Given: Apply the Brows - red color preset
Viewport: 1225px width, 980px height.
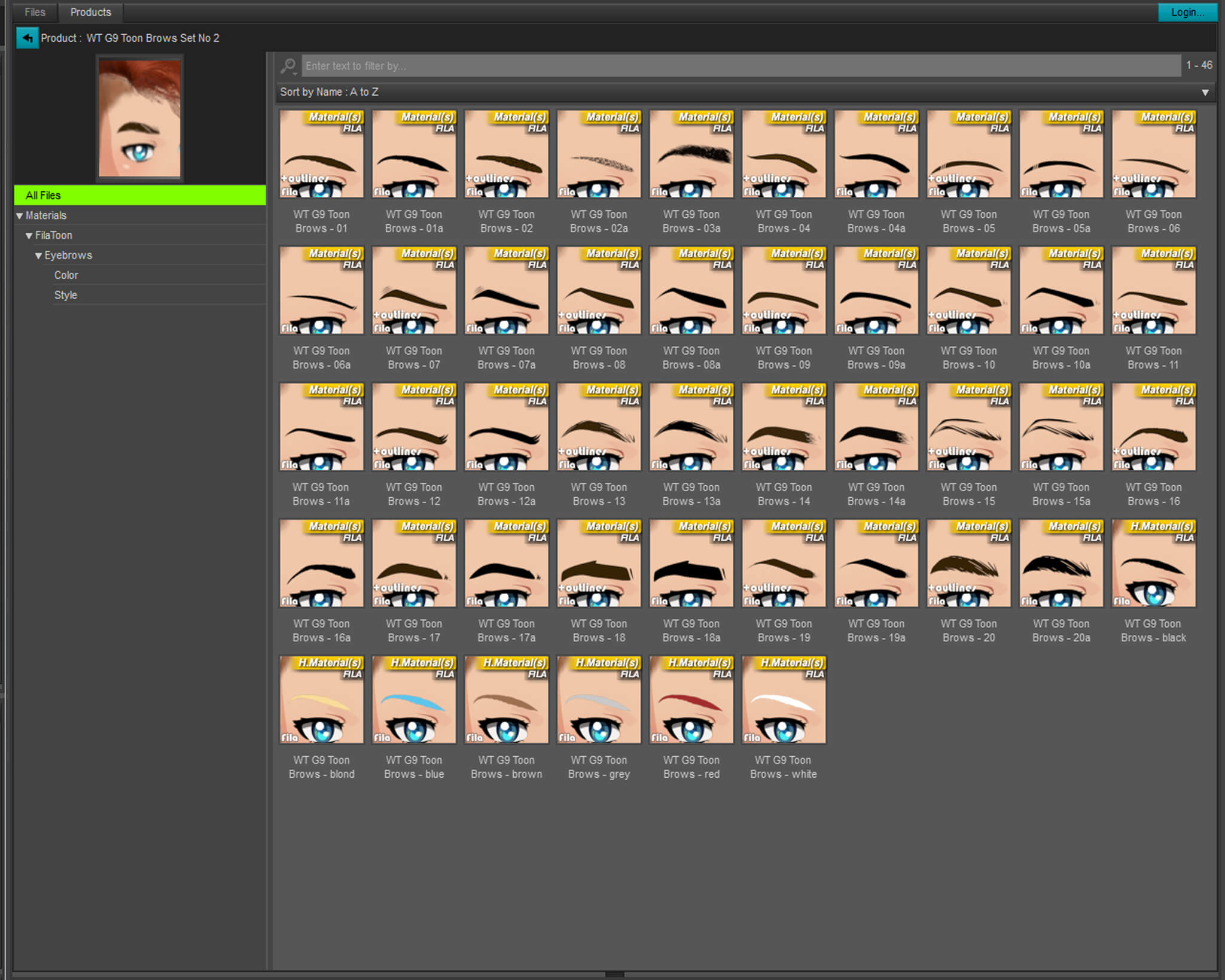Looking at the screenshot, I should [x=691, y=699].
